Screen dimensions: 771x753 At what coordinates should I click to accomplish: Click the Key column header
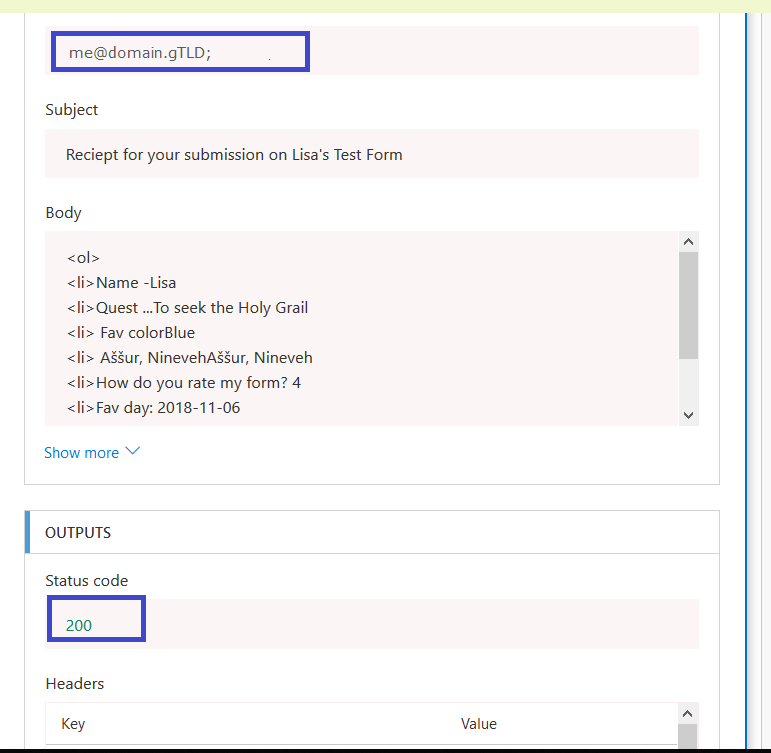point(73,723)
